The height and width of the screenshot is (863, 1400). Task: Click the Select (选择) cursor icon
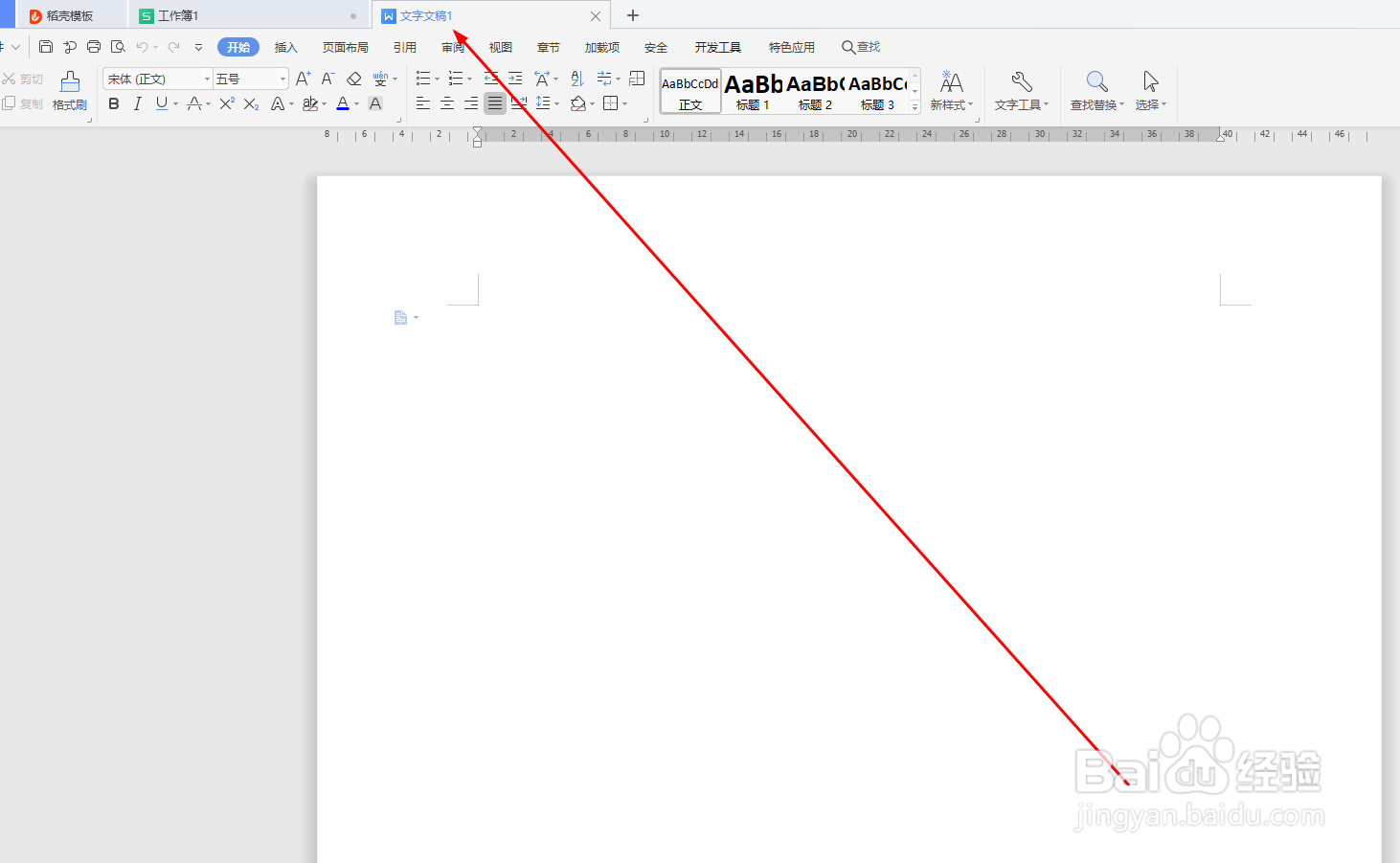1151,91
